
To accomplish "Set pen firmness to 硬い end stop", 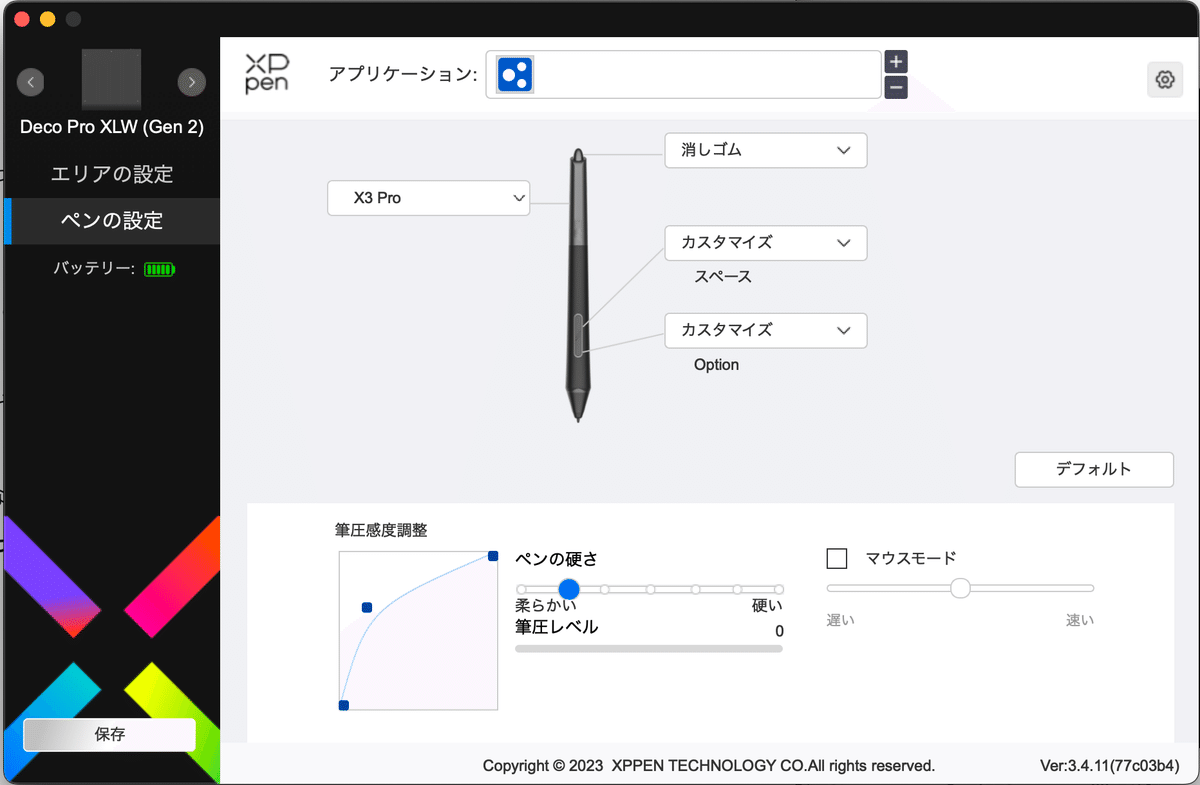I will [779, 589].
